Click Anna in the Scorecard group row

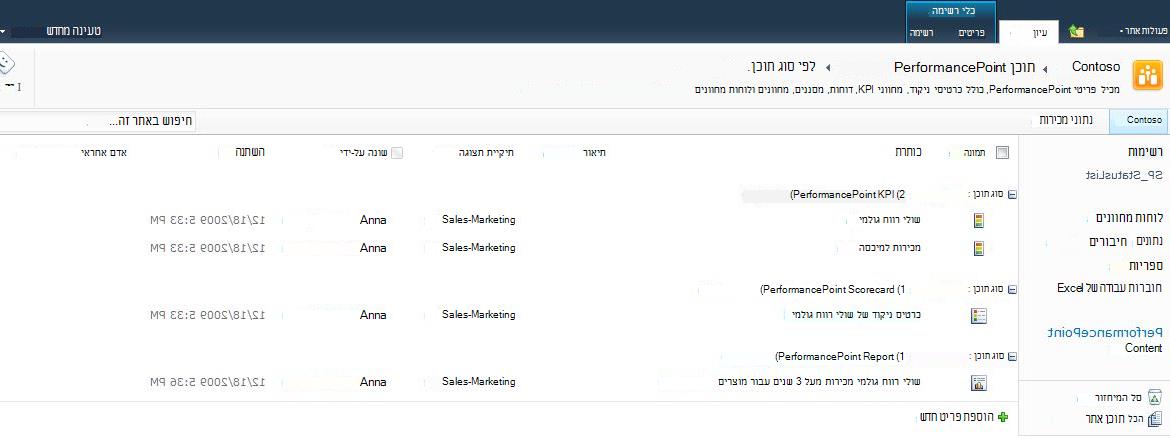point(373,315)
